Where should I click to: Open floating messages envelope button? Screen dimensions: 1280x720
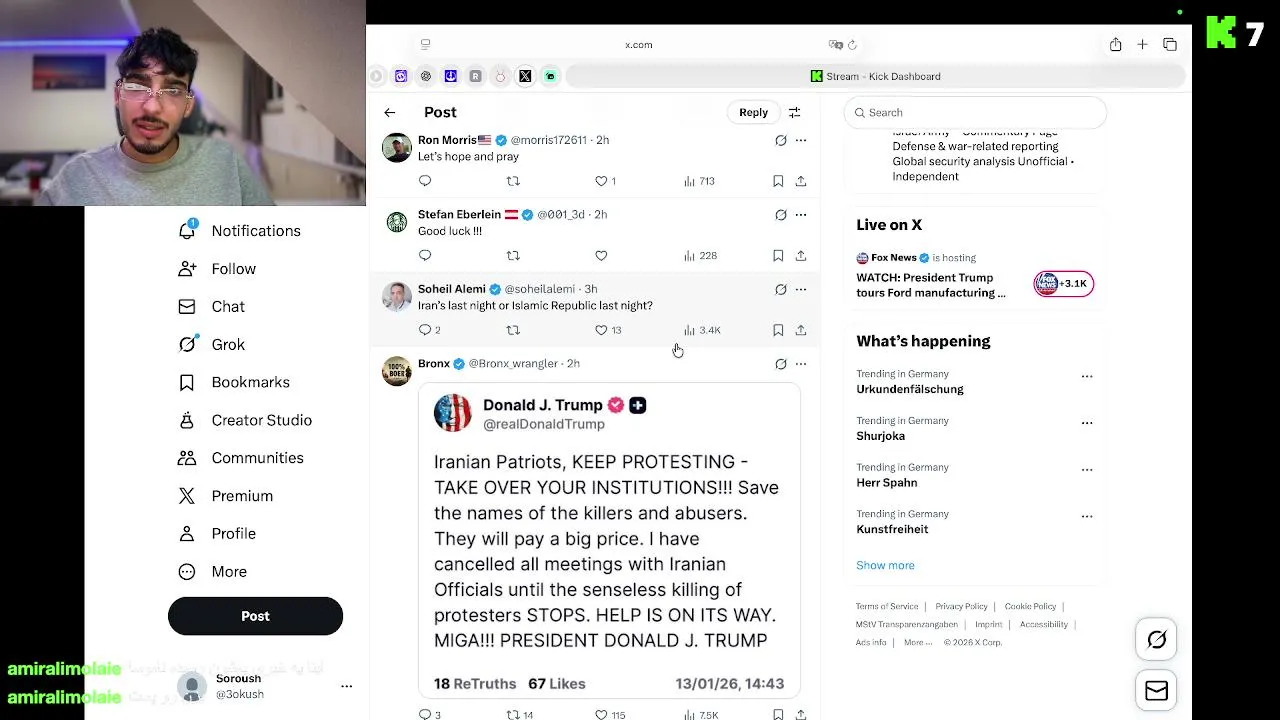click(1157, 691)
